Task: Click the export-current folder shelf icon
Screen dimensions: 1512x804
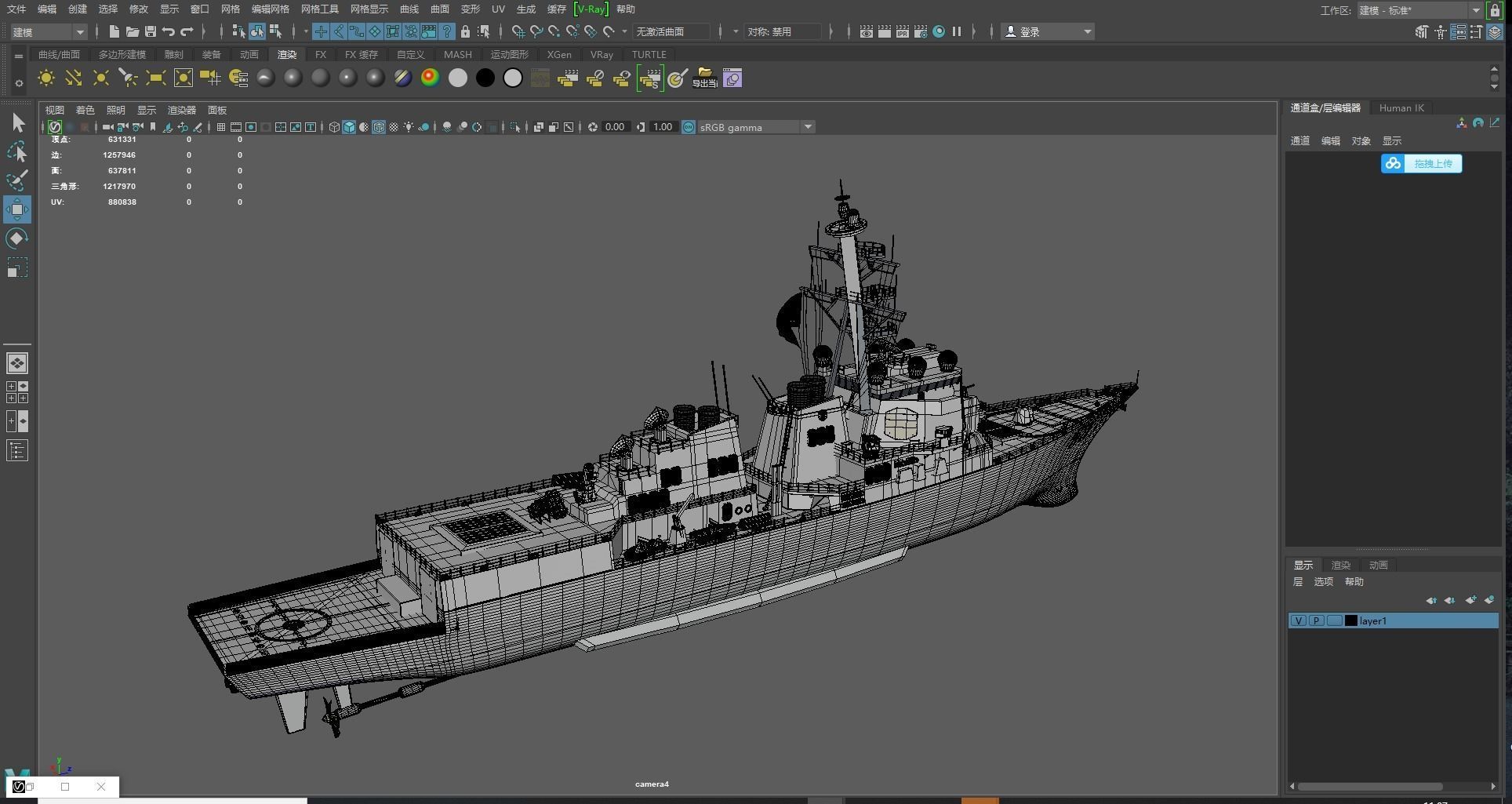Action: (704, 78)
